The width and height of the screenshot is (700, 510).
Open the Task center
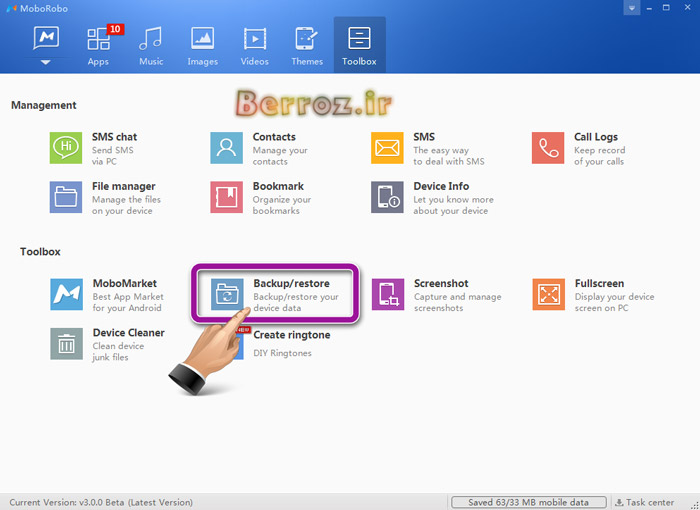click(645, 502)
